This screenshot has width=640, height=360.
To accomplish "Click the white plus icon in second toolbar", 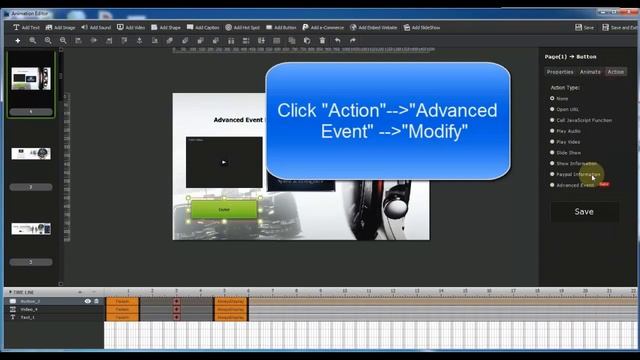I will tap(18, 40).
